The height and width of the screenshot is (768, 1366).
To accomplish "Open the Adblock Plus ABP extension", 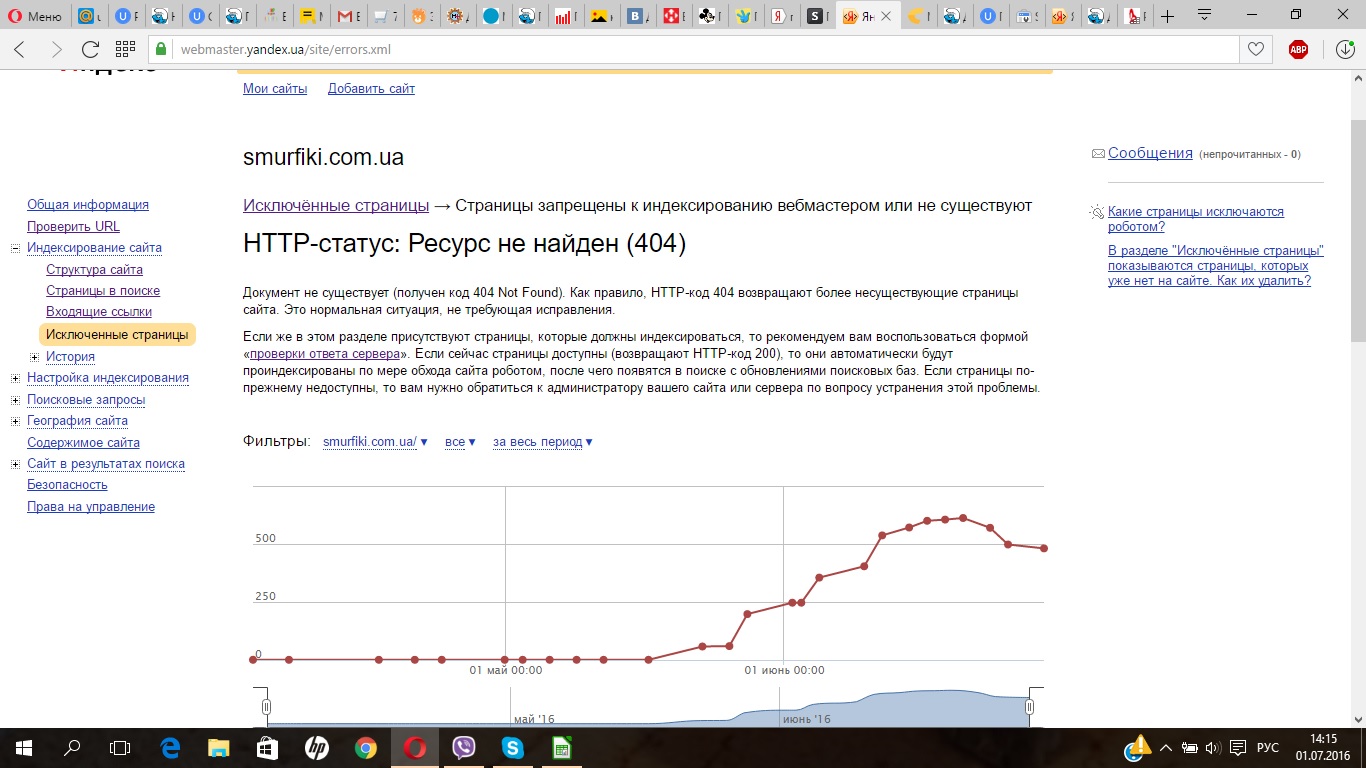I will click(1298, 49).
